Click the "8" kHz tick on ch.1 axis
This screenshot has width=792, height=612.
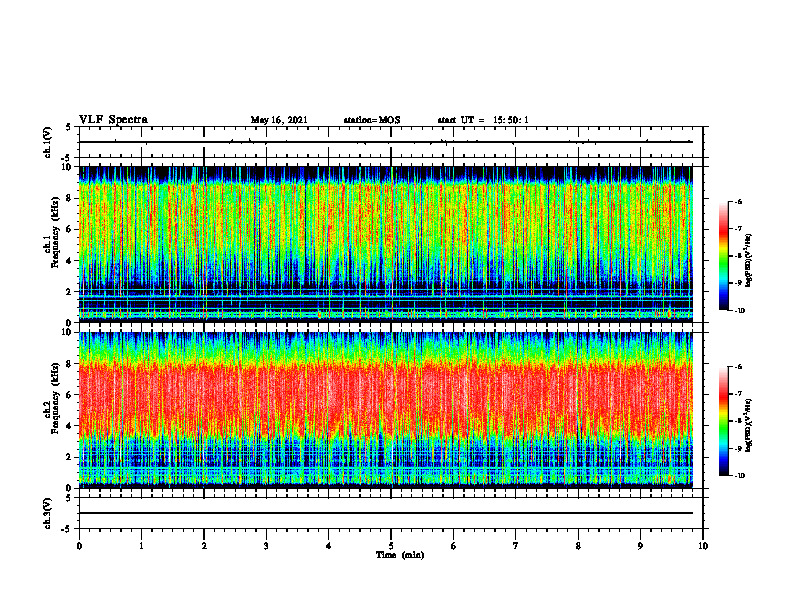click(x=70, y=198)
